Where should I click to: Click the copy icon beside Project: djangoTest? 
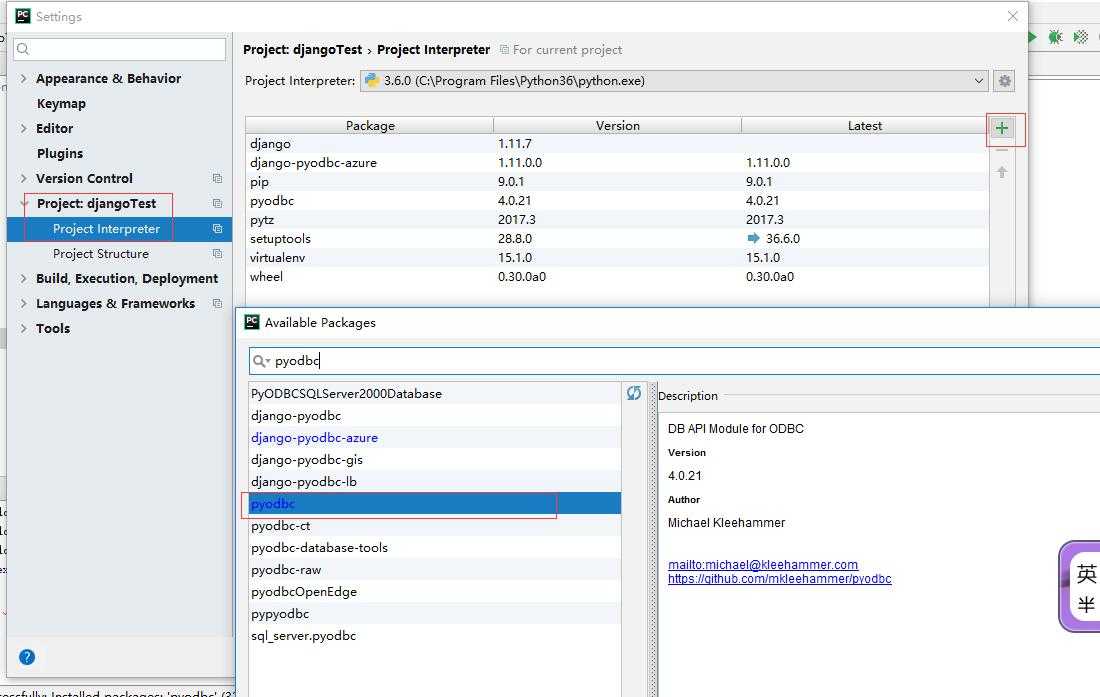pos(217,203)
